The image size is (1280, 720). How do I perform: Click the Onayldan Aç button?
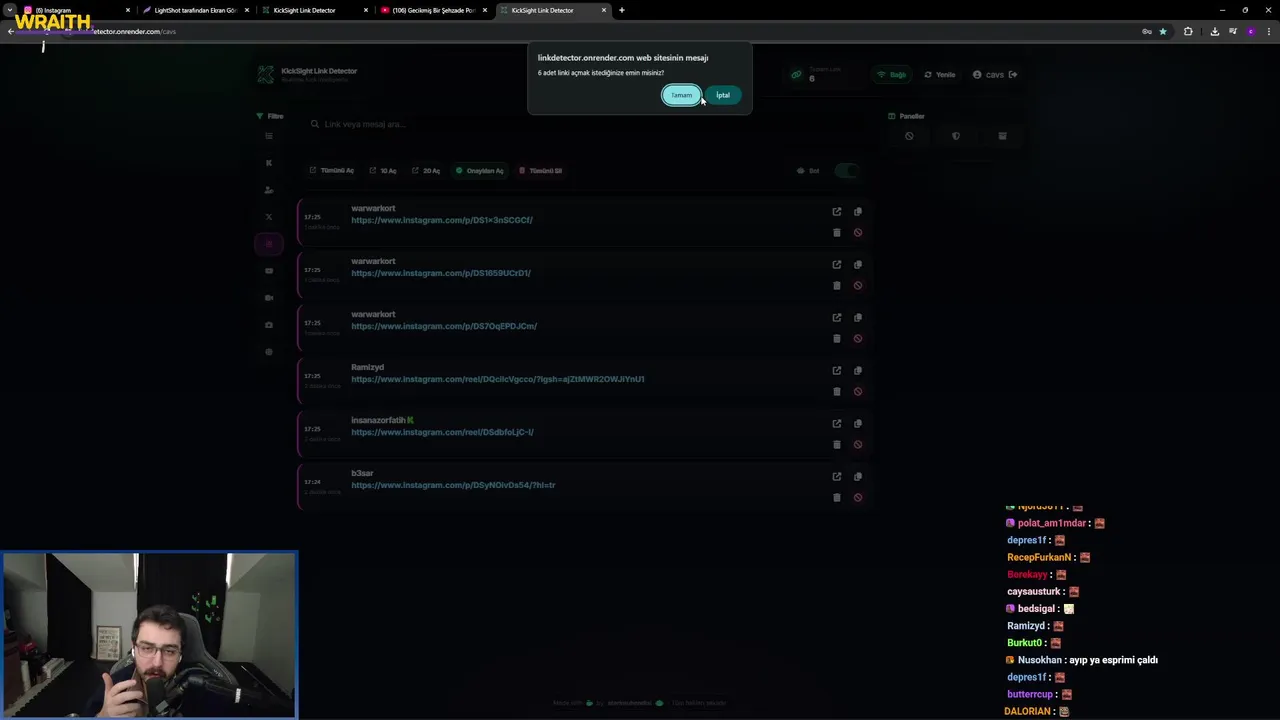480,171
